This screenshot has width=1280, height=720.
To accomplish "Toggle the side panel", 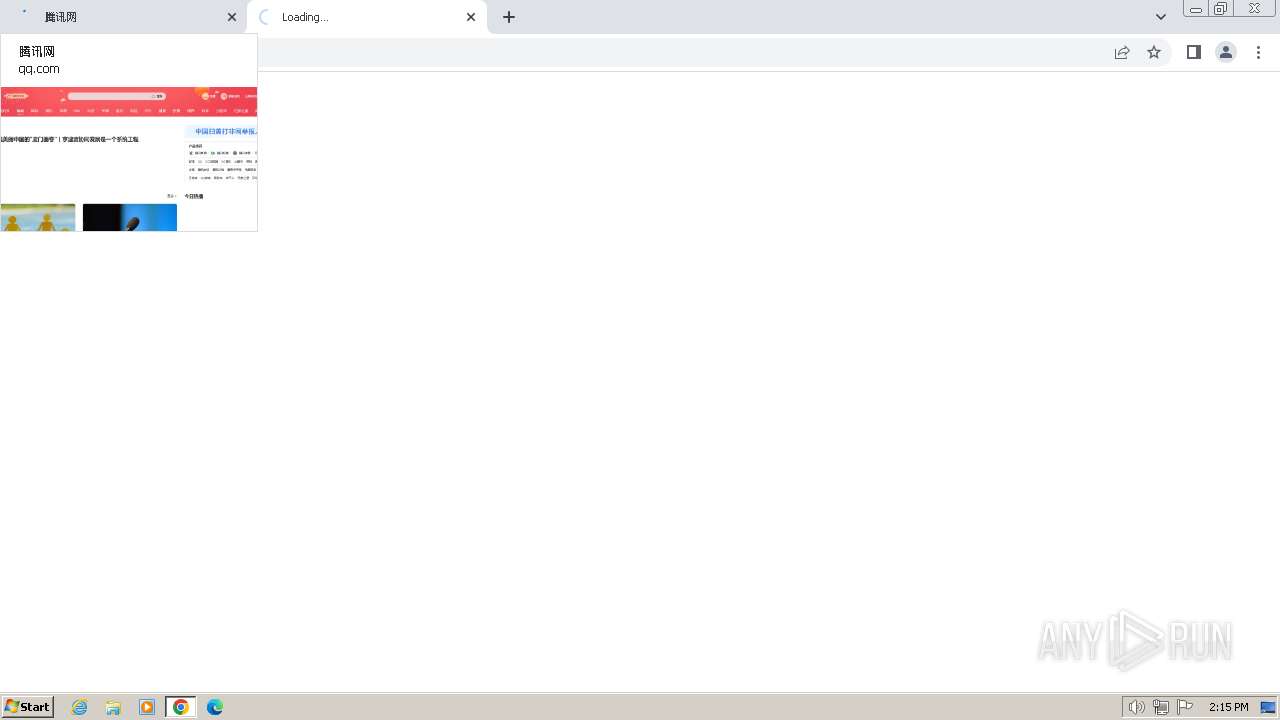I will coord(1194,52).
